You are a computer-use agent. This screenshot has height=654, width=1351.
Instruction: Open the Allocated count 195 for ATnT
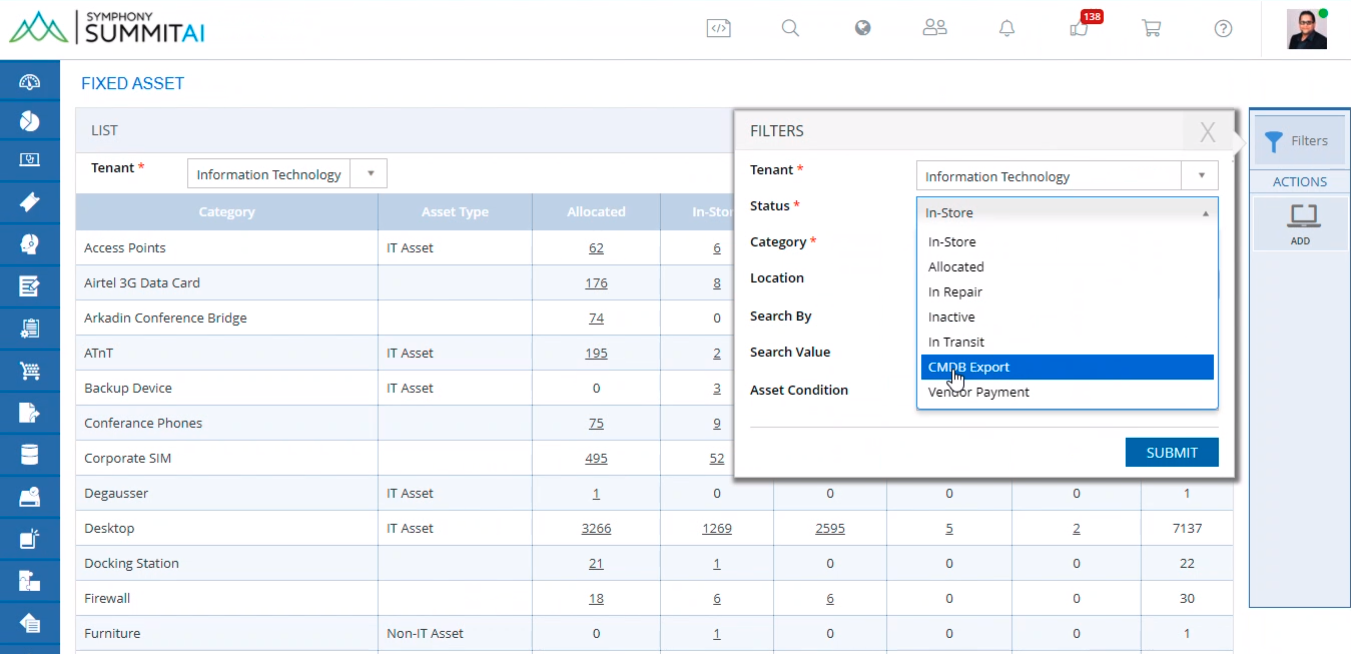click(x=596, y=353)
